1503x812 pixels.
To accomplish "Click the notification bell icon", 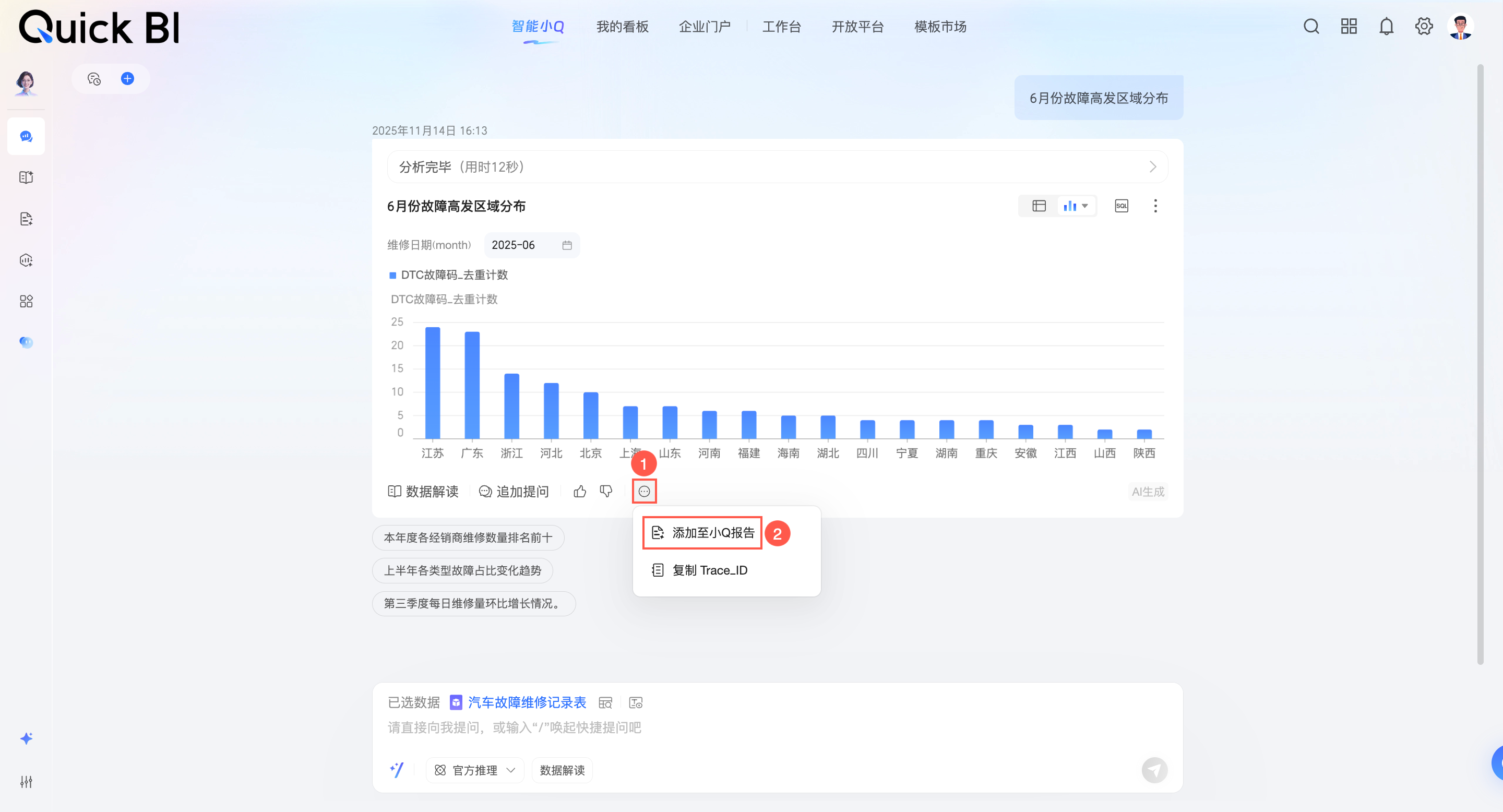I will click(x=1386, y=27).
